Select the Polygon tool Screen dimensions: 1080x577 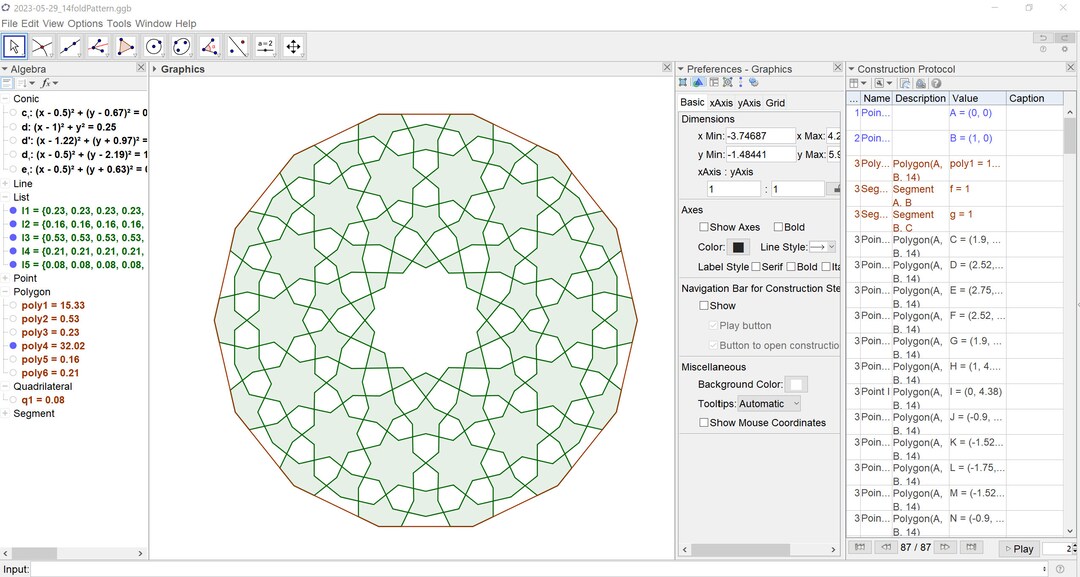124,46
